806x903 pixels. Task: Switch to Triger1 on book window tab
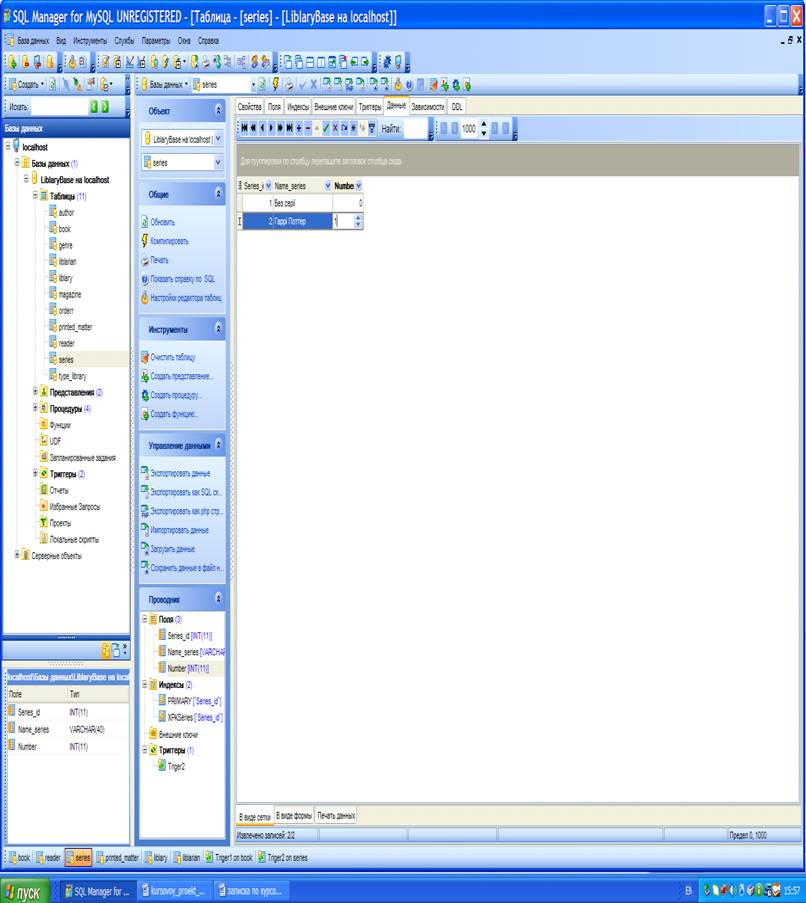[229, 858]
